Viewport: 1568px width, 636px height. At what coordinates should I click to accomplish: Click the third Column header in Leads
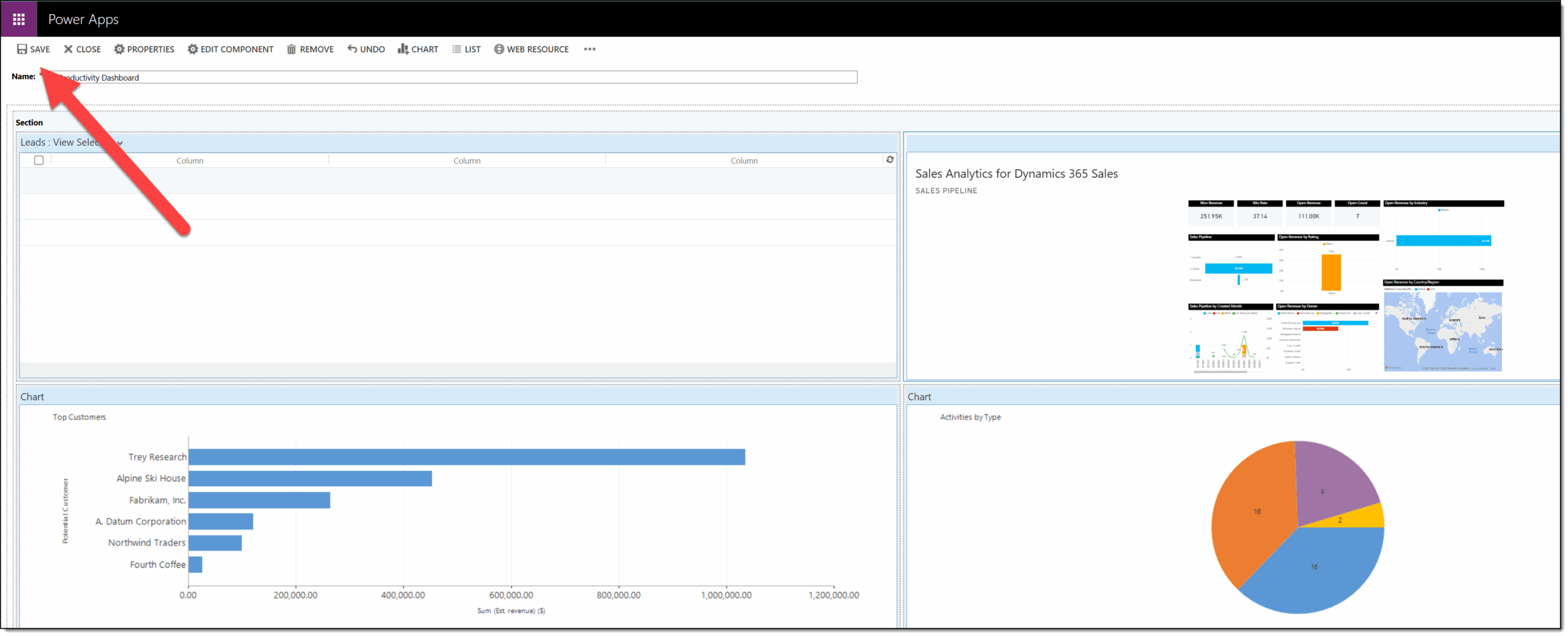click(x=744, y=161)
